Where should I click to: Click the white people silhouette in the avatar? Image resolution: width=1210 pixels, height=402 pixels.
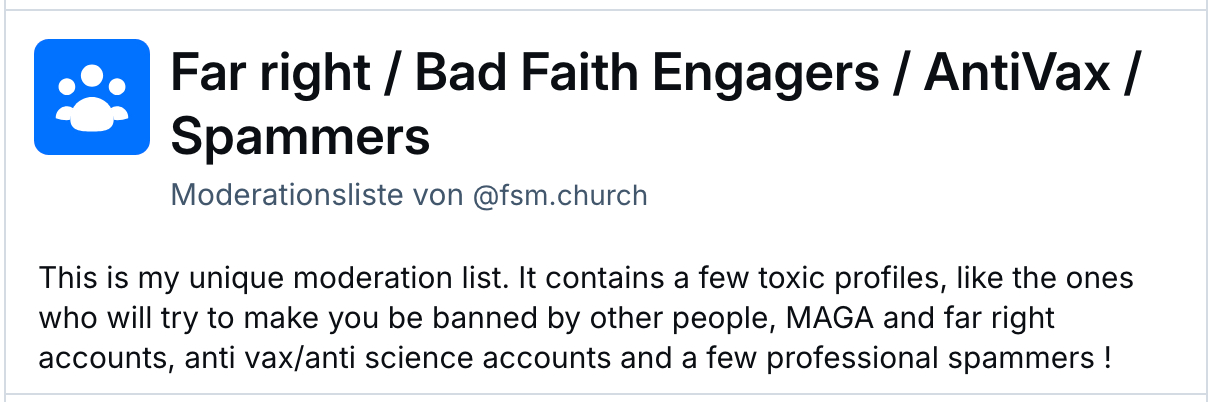point(92,97)
